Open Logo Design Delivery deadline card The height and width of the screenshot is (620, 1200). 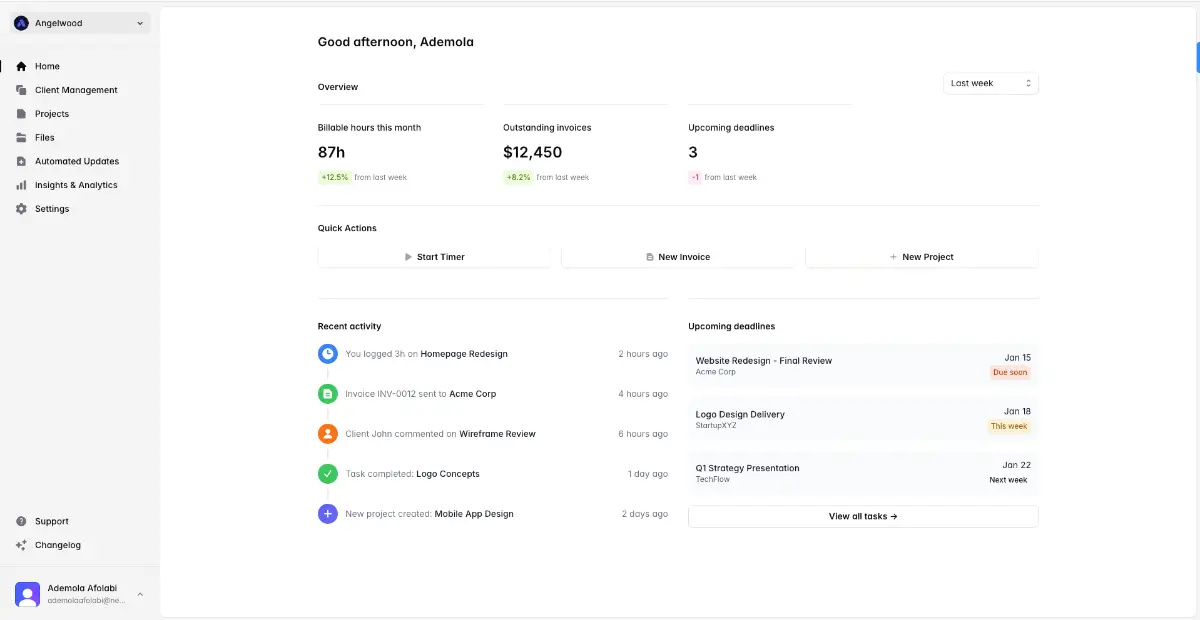coord(863,420)
